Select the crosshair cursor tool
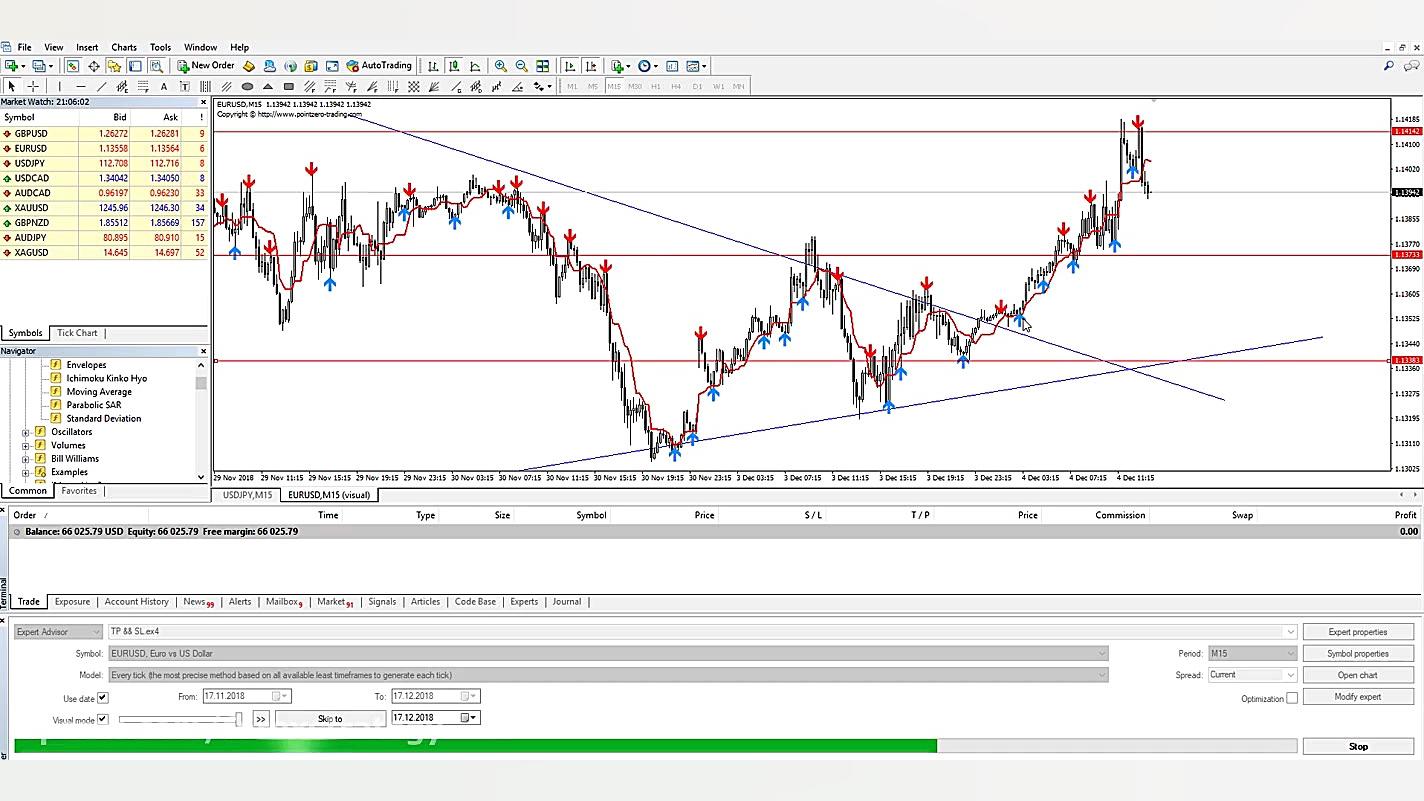 click(x=33, y=86)
